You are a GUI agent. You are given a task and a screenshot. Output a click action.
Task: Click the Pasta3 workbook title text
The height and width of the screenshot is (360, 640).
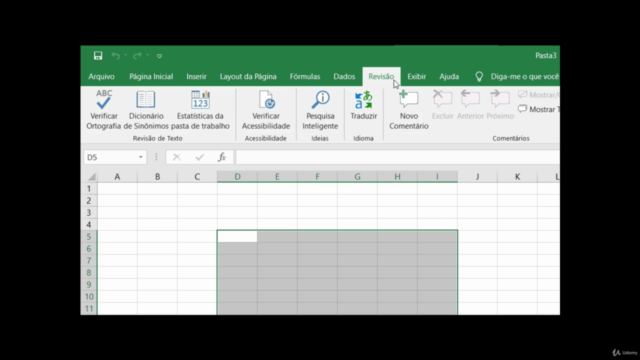[x=546, y=56]
